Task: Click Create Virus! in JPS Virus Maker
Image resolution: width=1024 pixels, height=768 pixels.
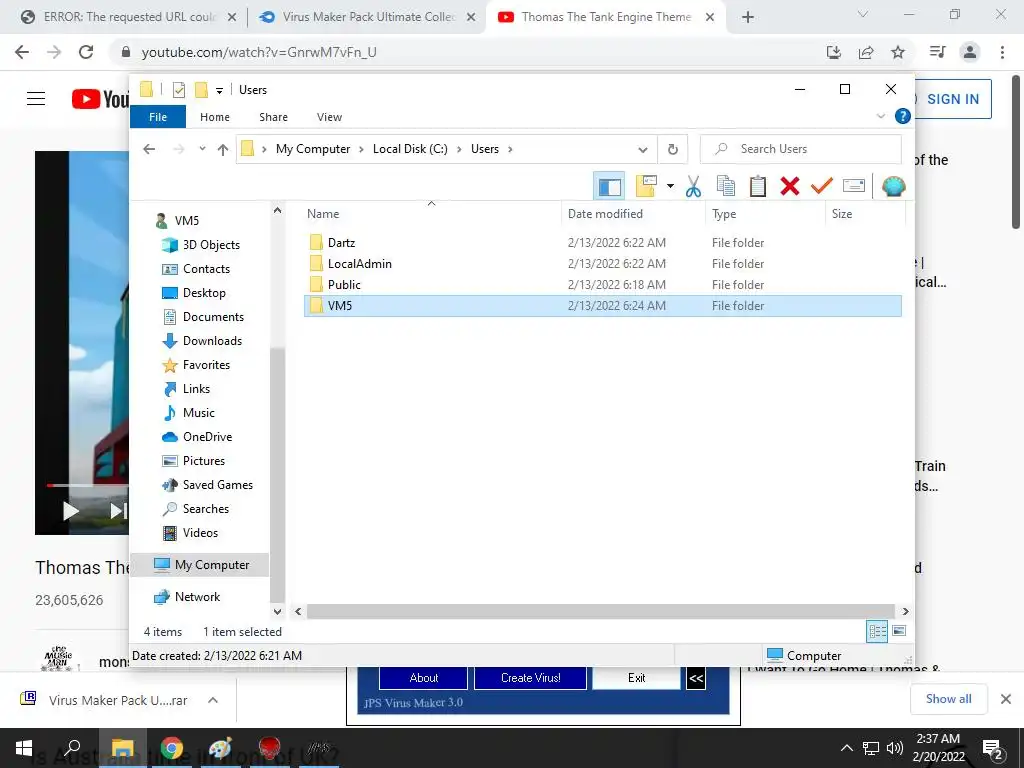Action: pos(530,678)
